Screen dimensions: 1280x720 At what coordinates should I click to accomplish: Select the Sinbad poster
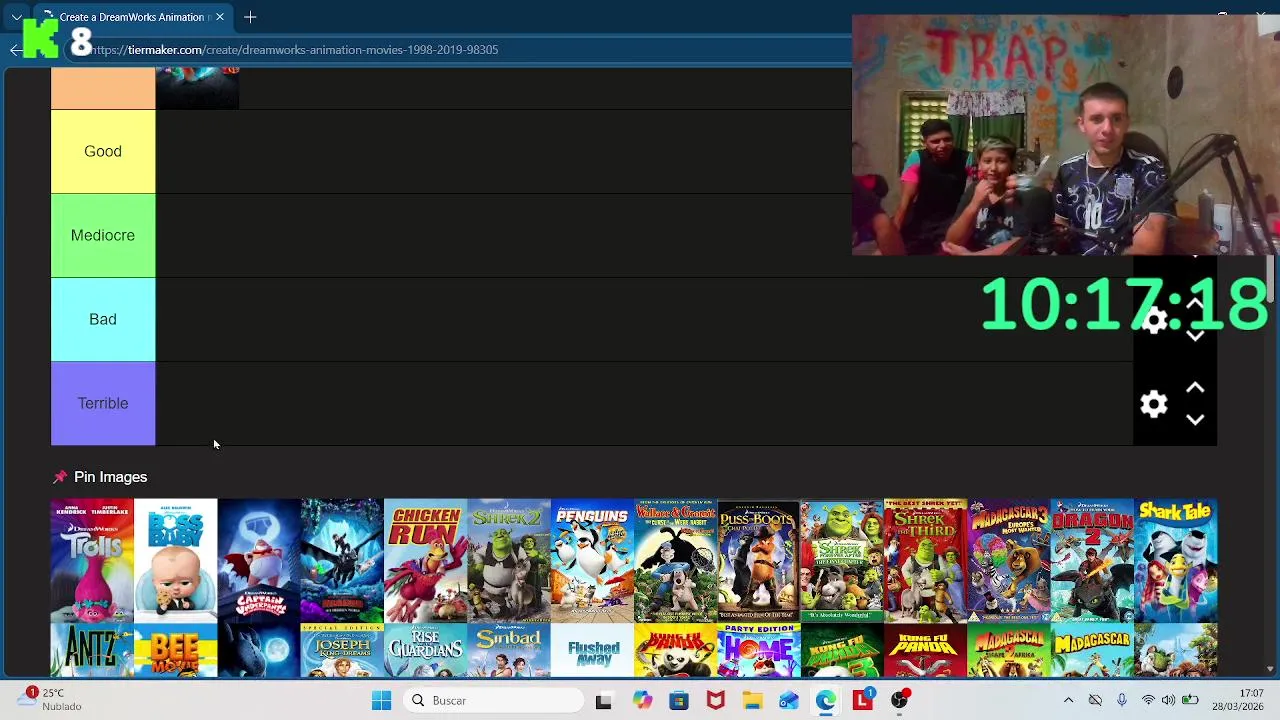click(x=509, y=650)
